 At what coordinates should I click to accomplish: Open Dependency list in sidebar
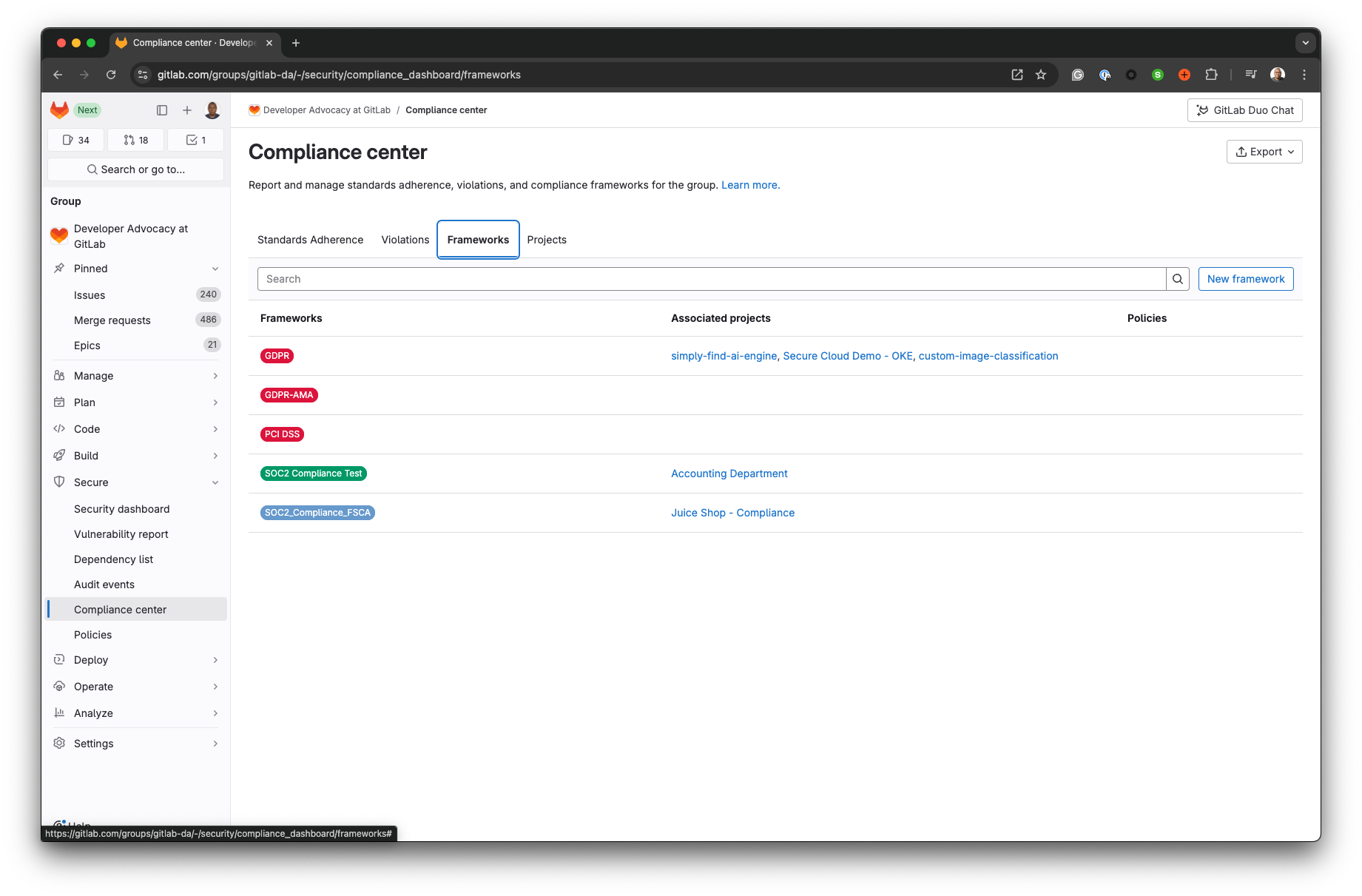pos(136,559)
